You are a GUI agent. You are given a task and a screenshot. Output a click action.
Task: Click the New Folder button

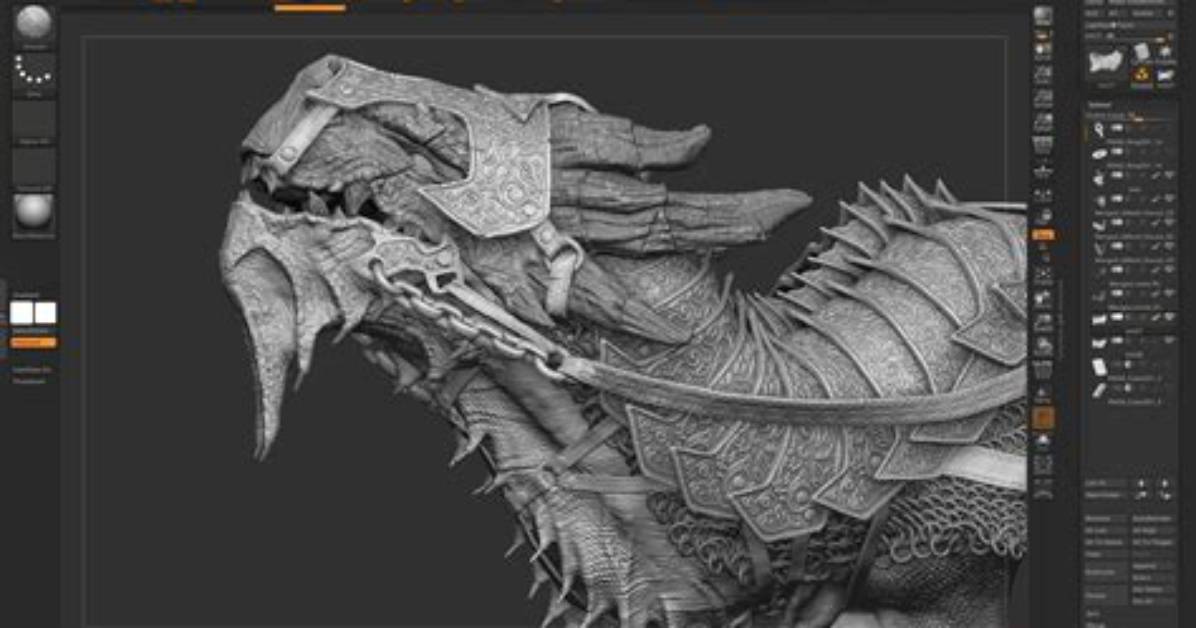tap(1106, 495)
